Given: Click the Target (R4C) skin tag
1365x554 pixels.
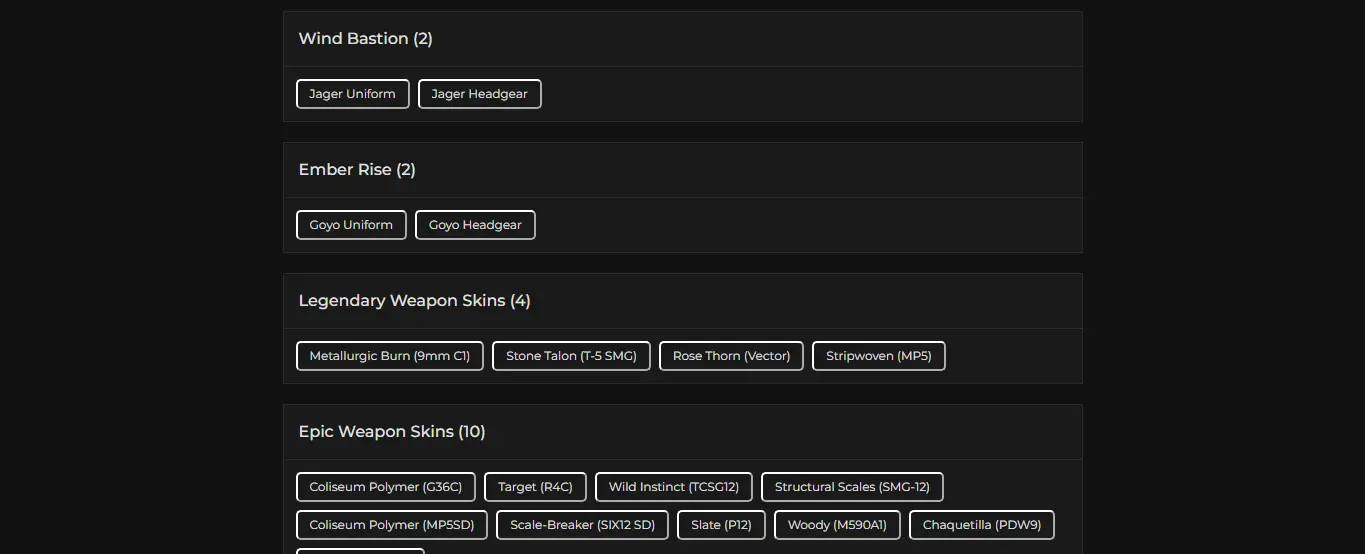Looking at the screenshot, I should [535, 487].
